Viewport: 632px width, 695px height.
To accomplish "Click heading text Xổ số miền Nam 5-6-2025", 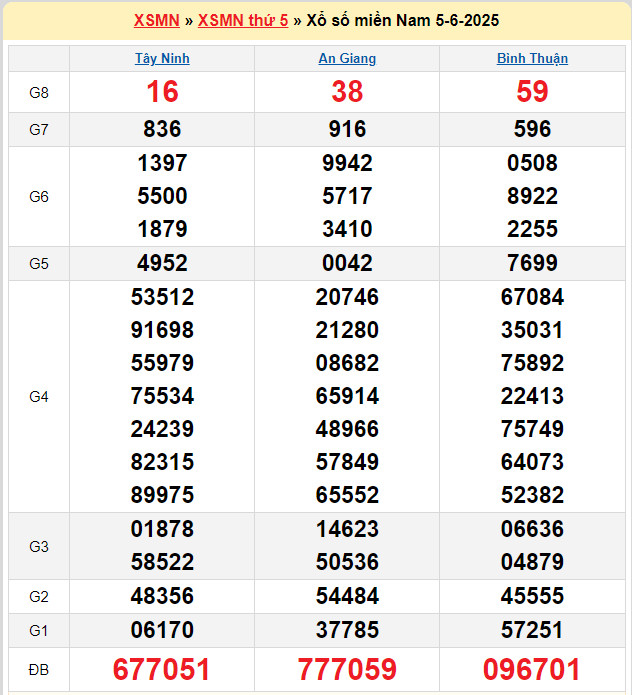I will [x=403, y=20].
